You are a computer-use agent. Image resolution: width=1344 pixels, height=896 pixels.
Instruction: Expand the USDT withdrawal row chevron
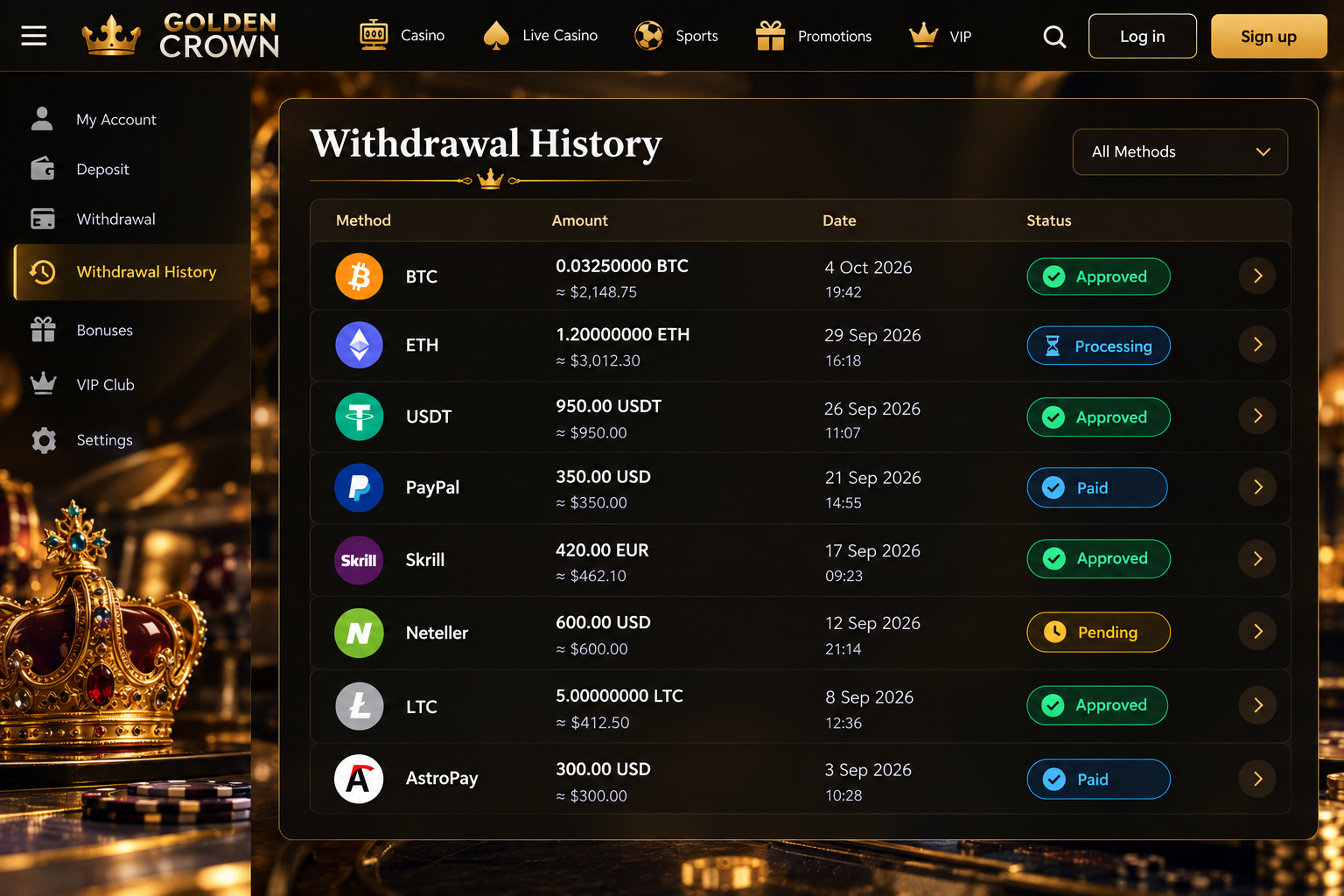click(x=1257, y=416)
